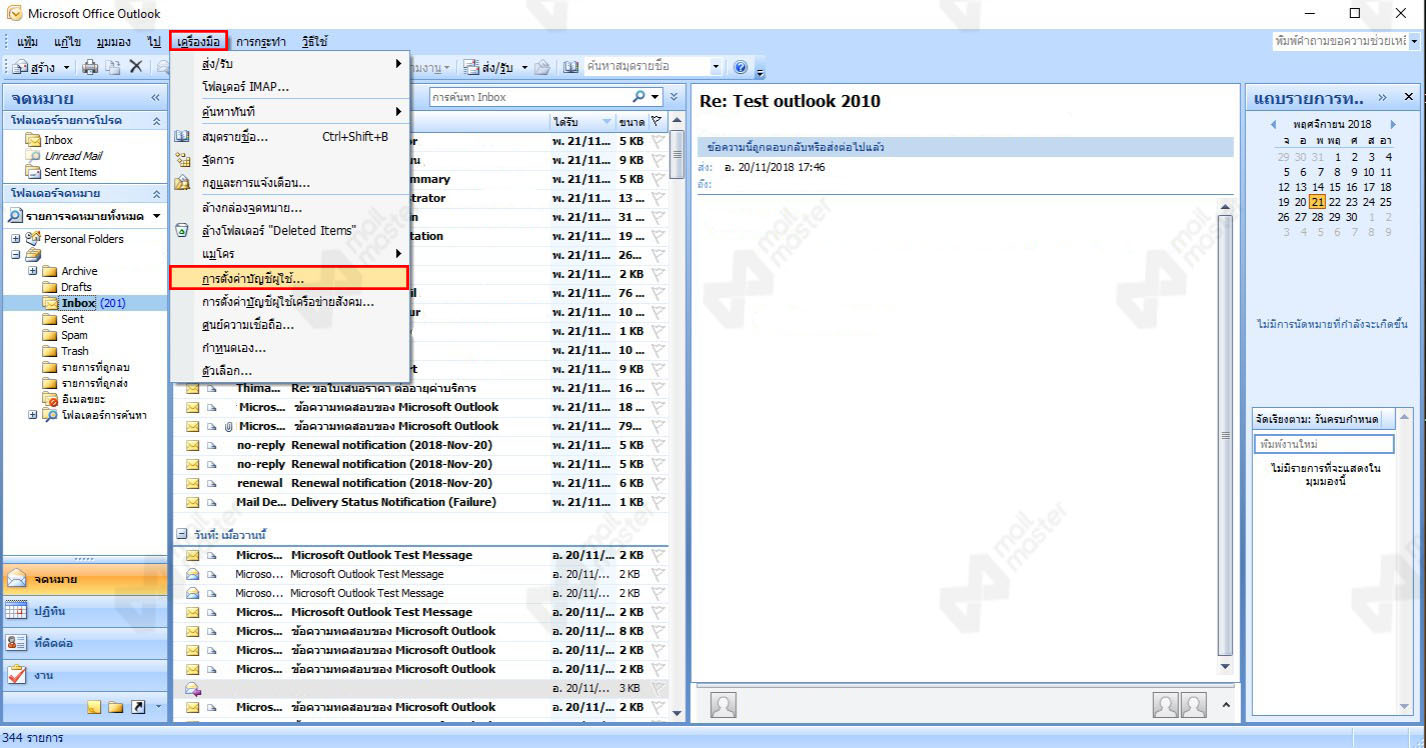Collapse the mail account tree node
Screen dimensions: 1426x748
point(16,255)
